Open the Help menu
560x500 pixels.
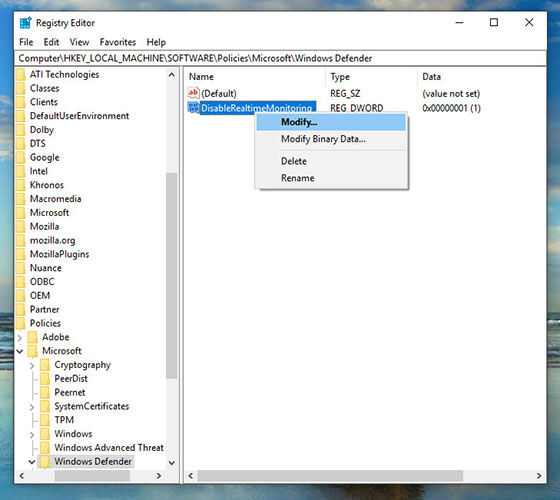(156, 42)
